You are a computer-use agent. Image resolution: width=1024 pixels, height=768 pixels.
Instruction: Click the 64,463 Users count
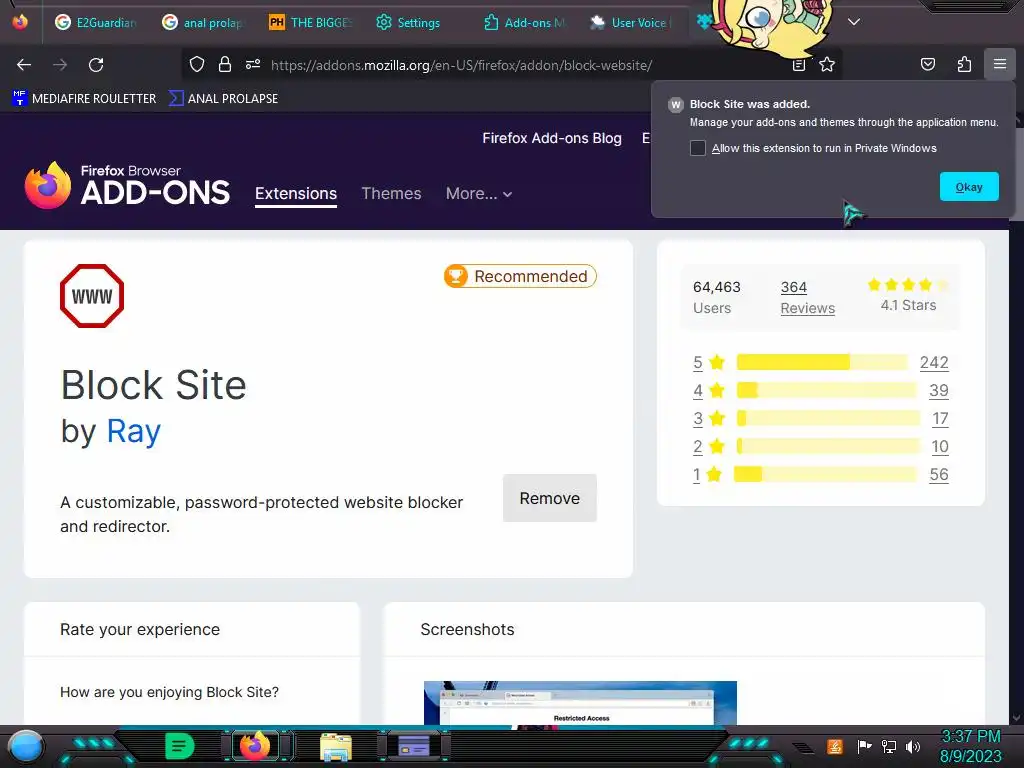point(716,297)
